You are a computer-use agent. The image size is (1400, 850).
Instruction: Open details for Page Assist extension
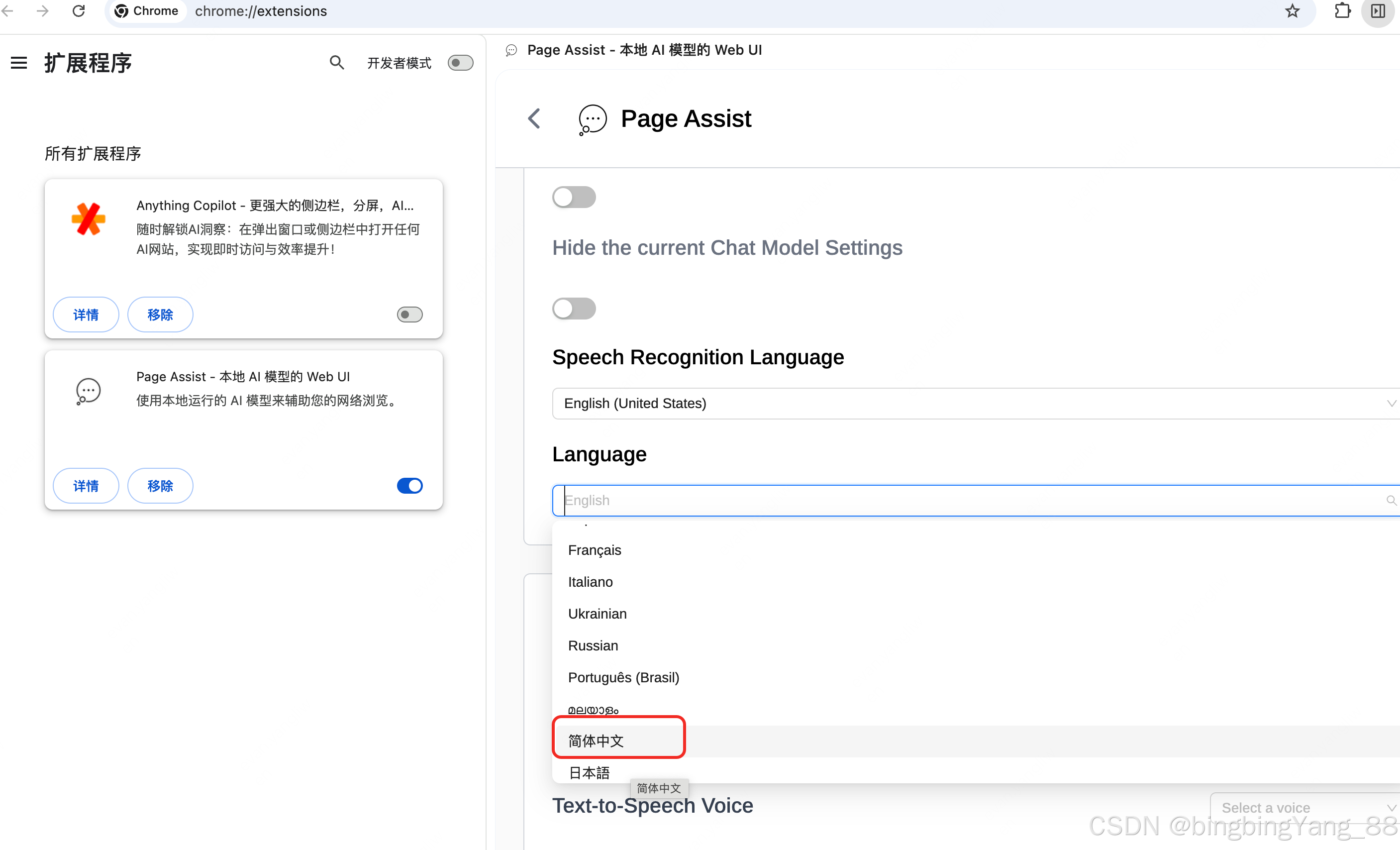(86, 486)
